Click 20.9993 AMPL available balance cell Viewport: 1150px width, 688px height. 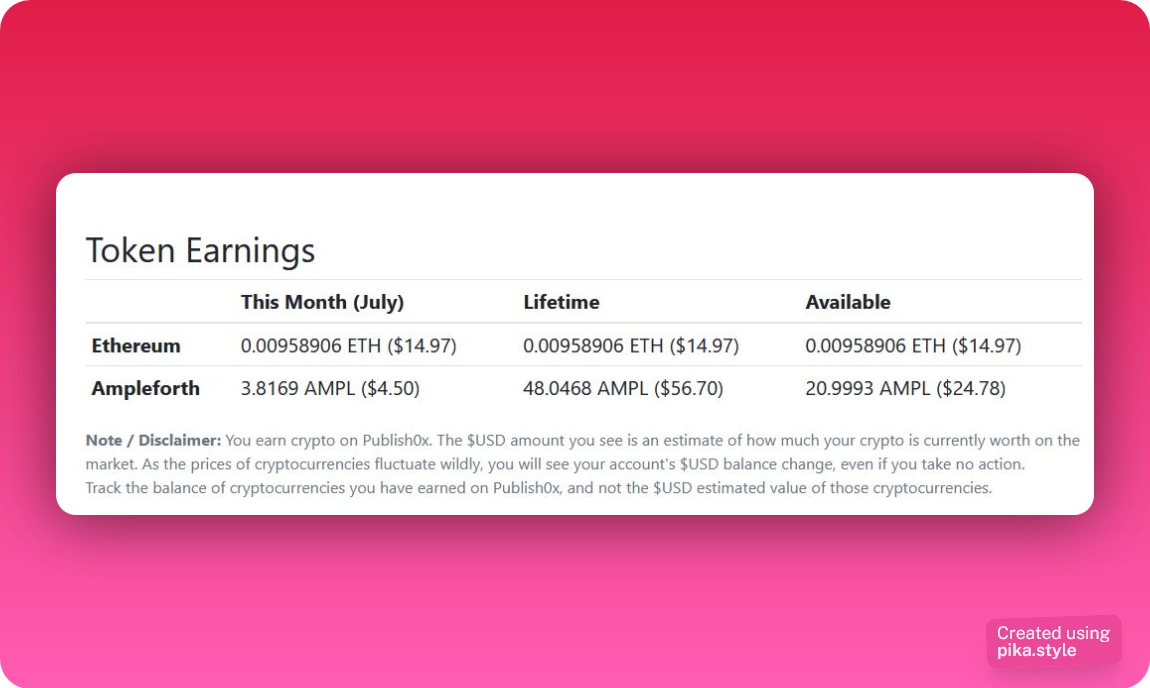[x=905, y=388]
